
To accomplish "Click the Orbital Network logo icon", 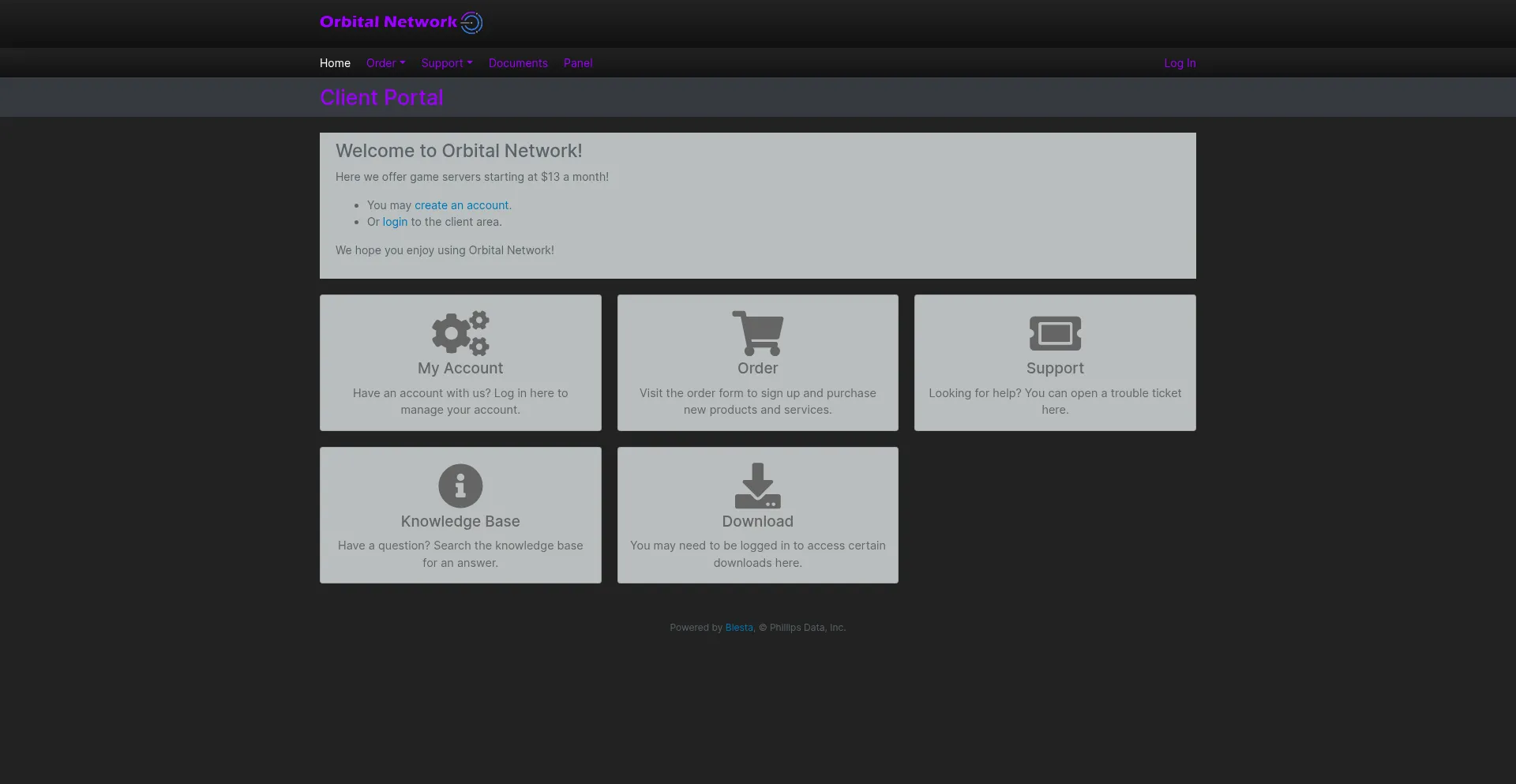I will click(471, 22).
